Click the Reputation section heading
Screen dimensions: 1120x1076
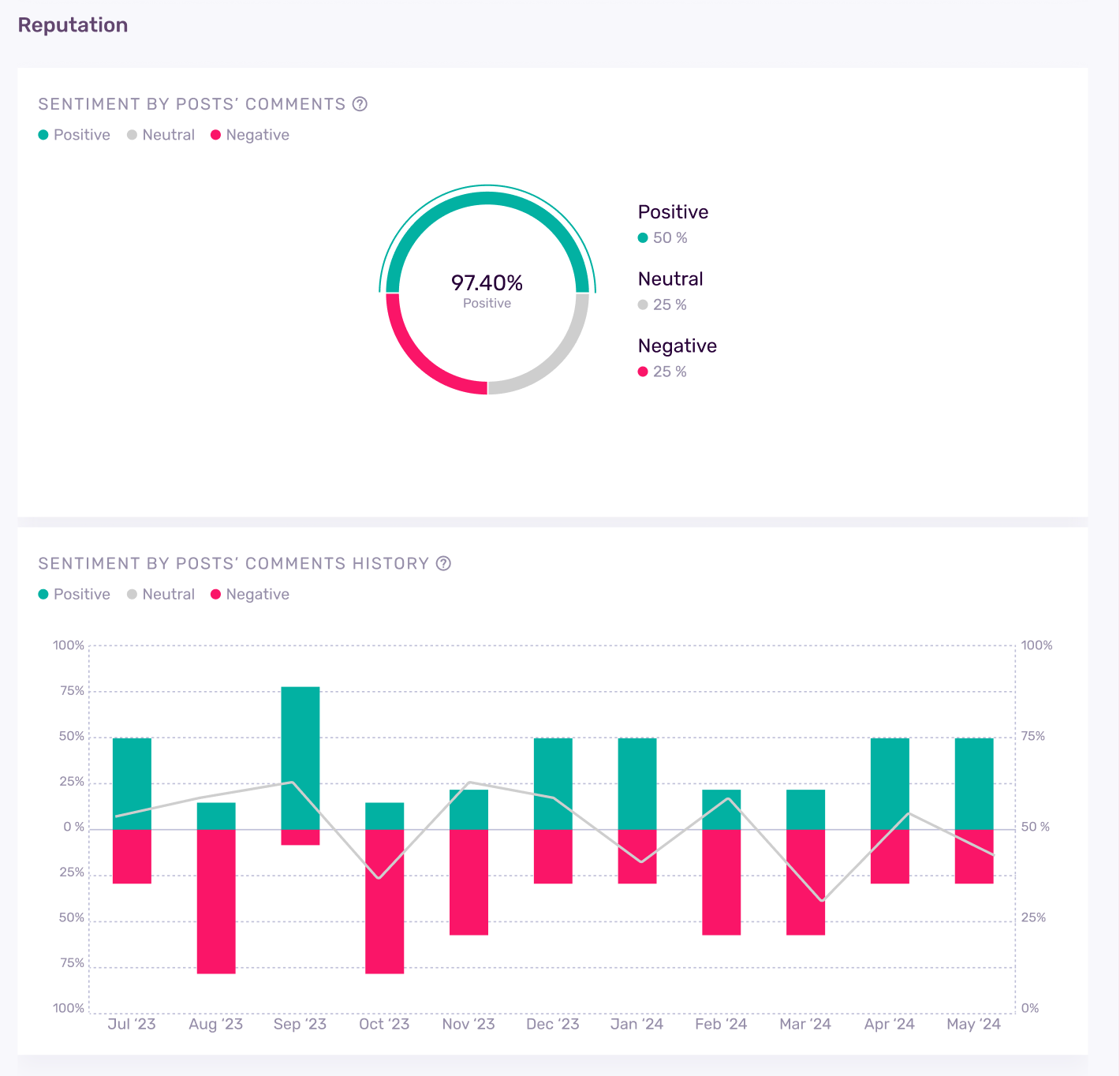pyautogui.click(x=73, y=25)
